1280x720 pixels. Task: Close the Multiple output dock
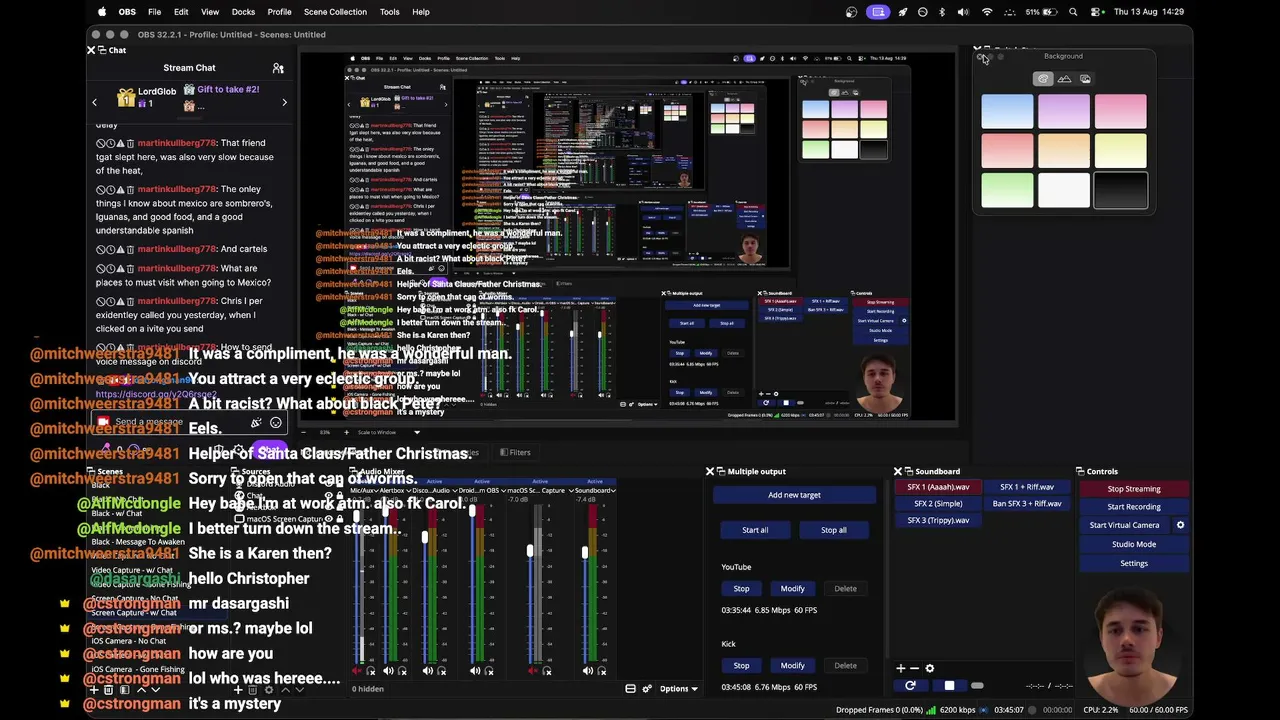(x=710, y=471)
